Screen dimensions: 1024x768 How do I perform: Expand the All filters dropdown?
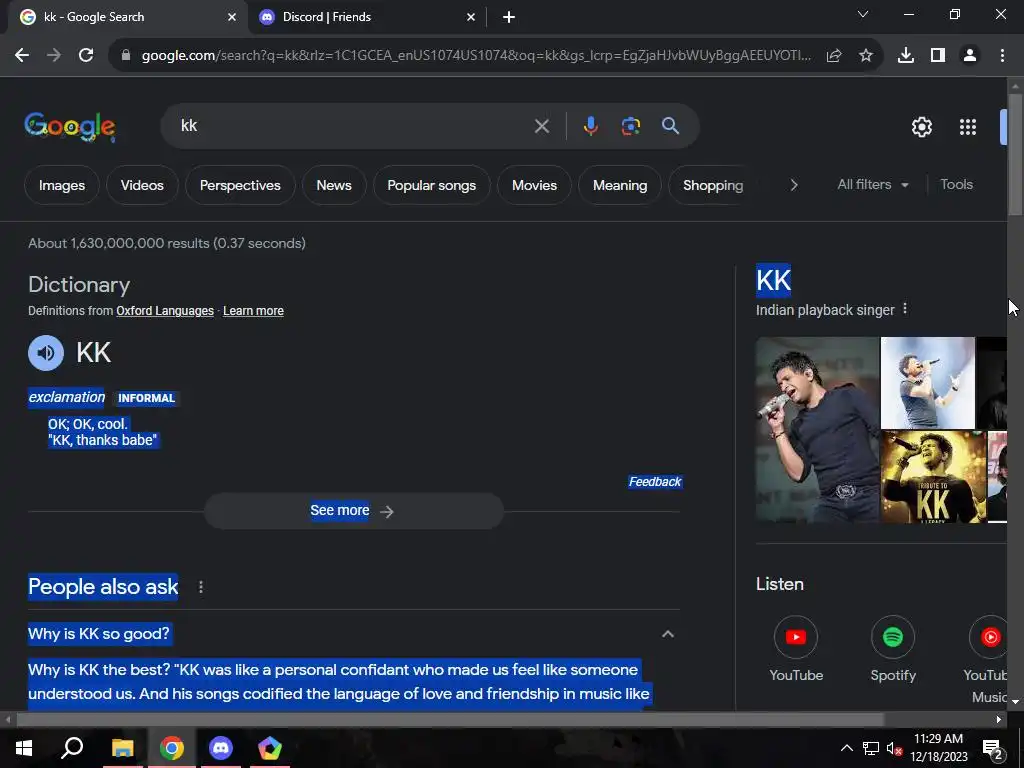872,185
